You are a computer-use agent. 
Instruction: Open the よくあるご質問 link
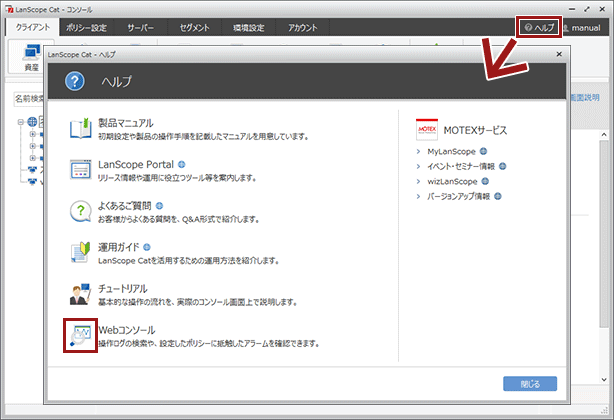point(125,206)
